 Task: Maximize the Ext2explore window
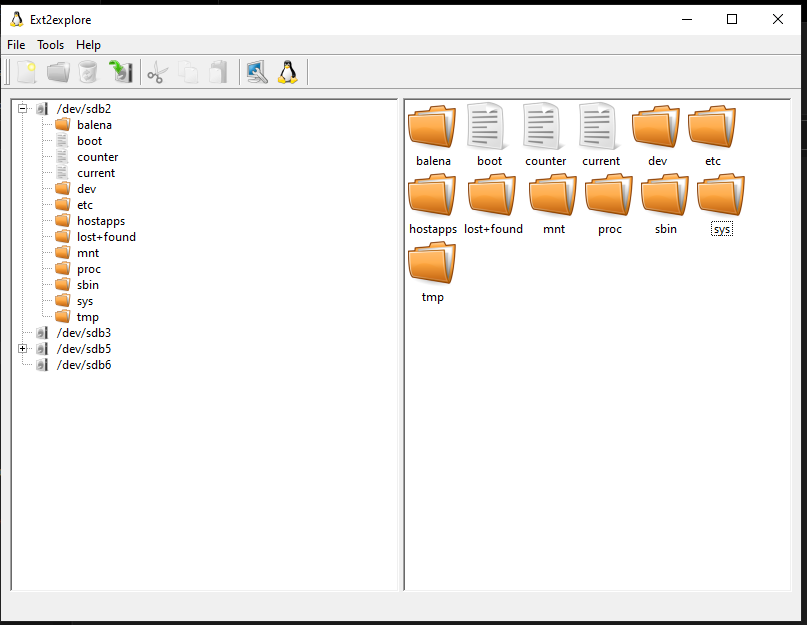[x=732, y=20]
